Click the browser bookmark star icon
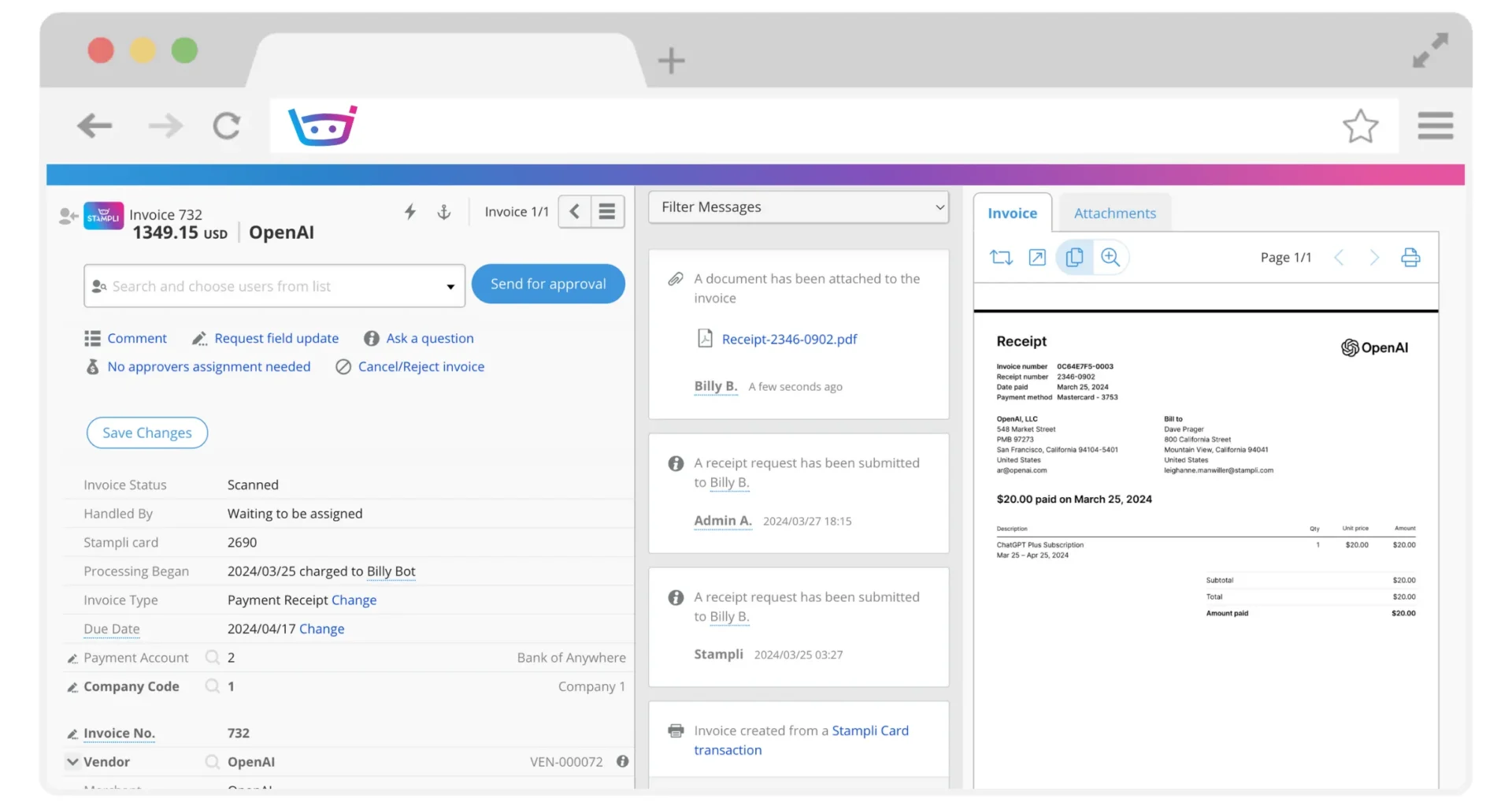 coord(1360,126)
